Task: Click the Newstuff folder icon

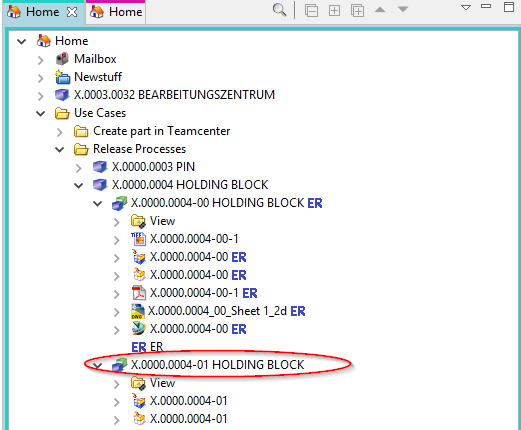Action: 62,77
